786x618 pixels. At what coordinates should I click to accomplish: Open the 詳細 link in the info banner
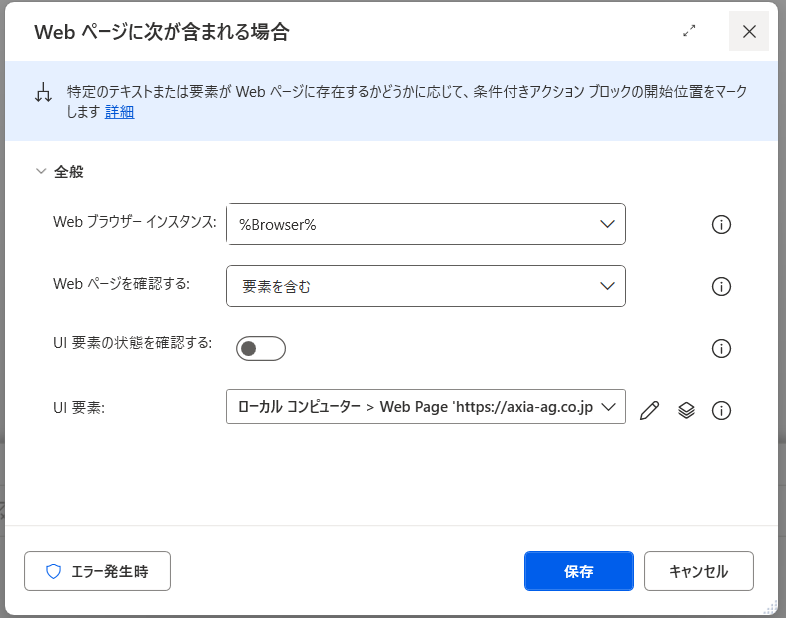point(119,112)
